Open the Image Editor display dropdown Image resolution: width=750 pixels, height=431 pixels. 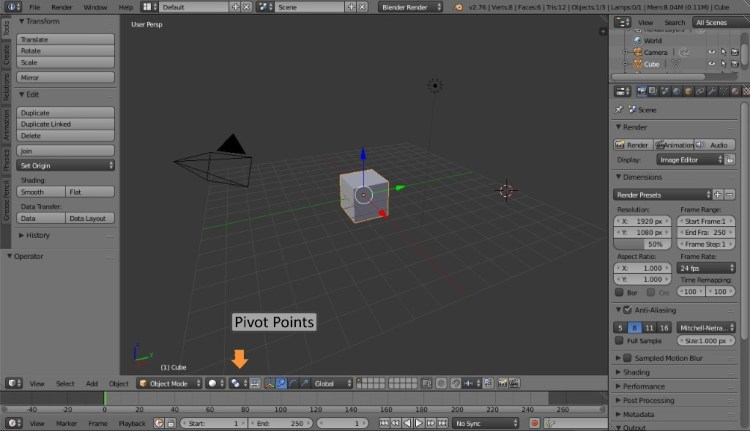(690, 160)
